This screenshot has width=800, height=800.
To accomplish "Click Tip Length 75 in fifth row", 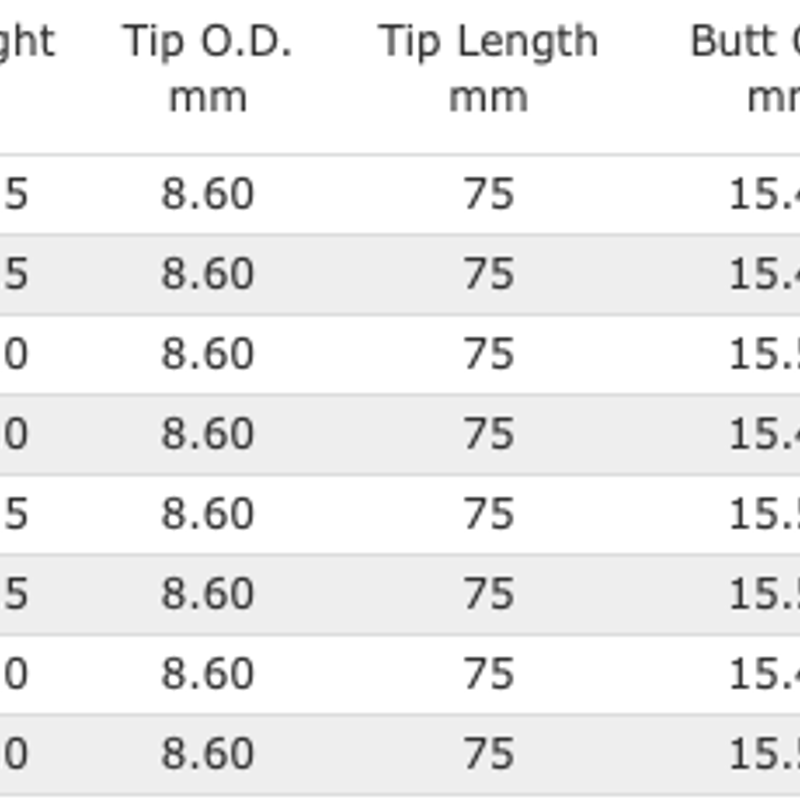I will pyautogui.click(x=488, y=514).
